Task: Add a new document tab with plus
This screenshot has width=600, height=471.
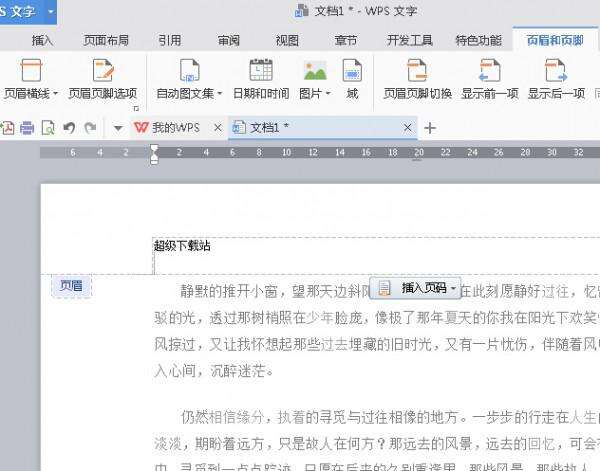Action: pyautogui.click(x=430, y=128)
